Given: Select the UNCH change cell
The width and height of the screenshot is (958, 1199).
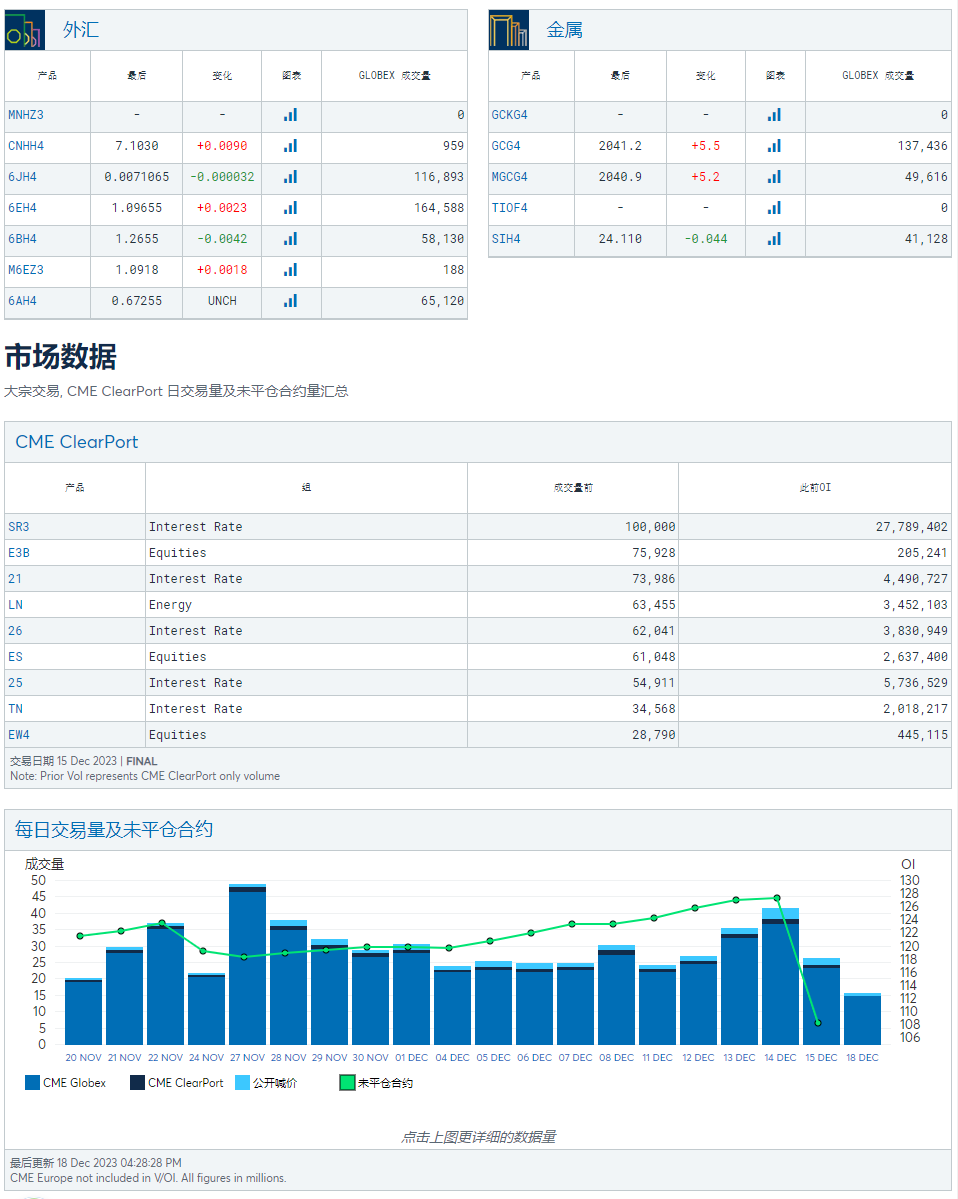Looking at the screenshot, I should click(222, 301).
